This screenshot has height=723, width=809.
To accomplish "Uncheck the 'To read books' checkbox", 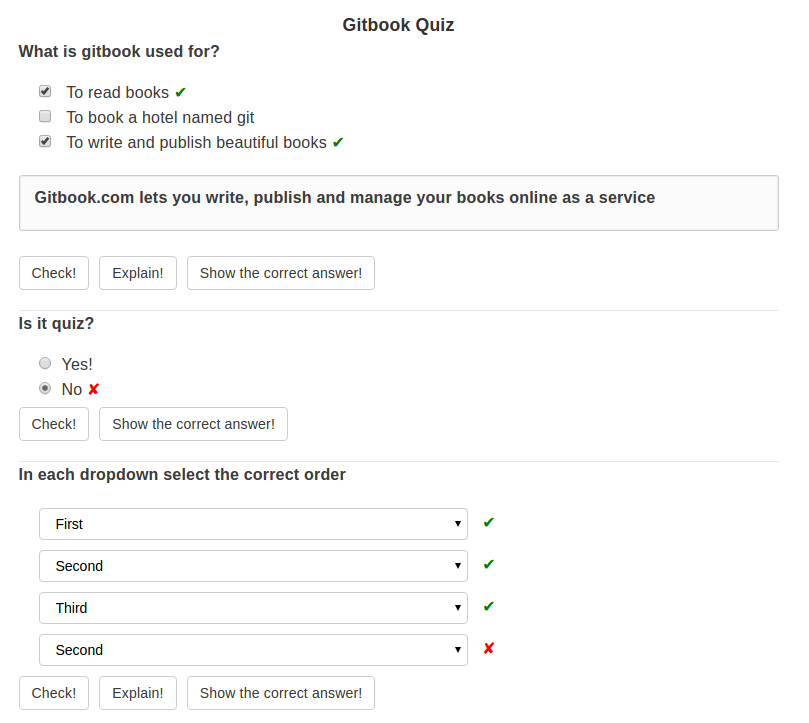I will click(45, 91).
